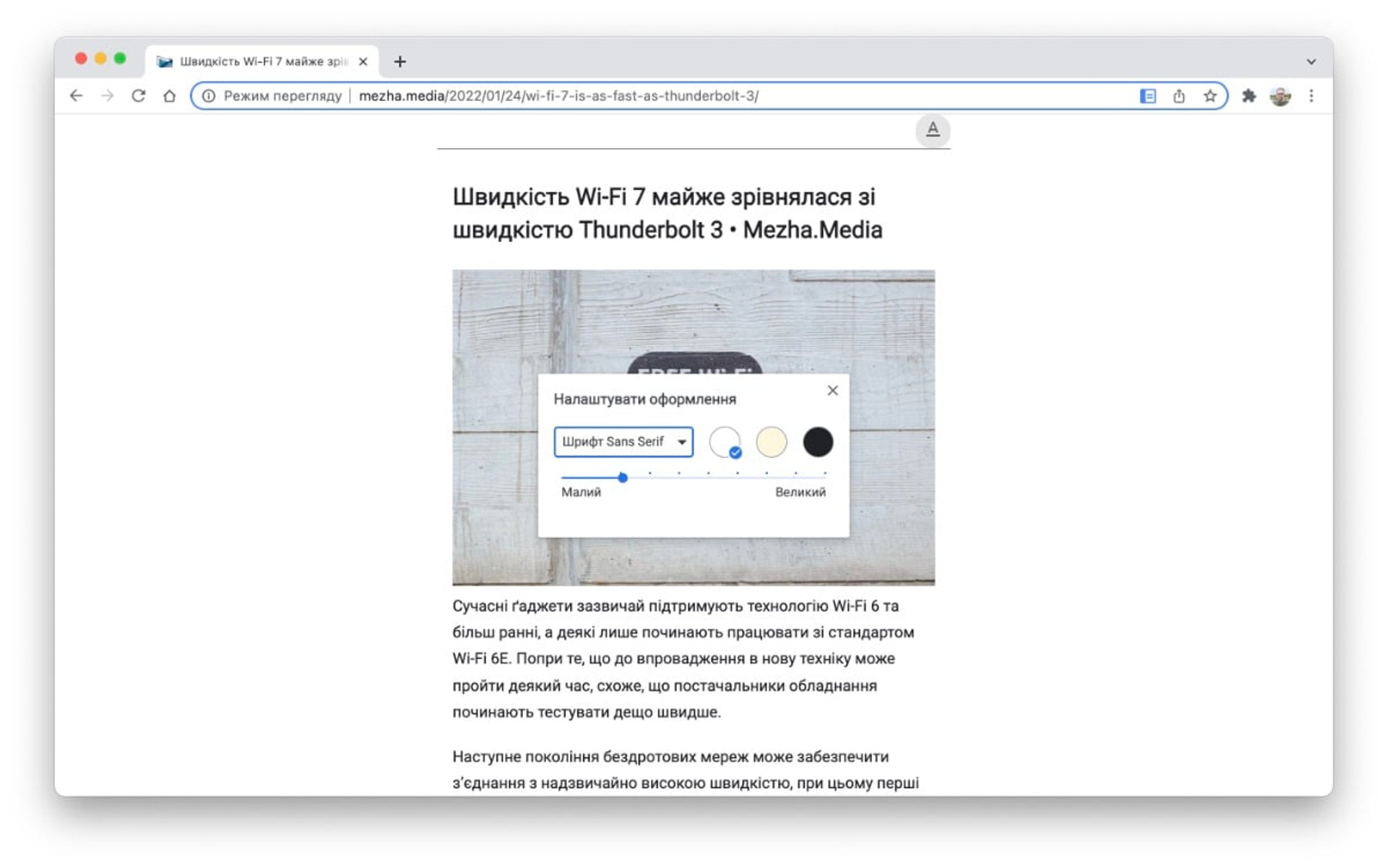Select the dark background theme
This screenshot has height=868, width=1387.
[x=818, y=442]
